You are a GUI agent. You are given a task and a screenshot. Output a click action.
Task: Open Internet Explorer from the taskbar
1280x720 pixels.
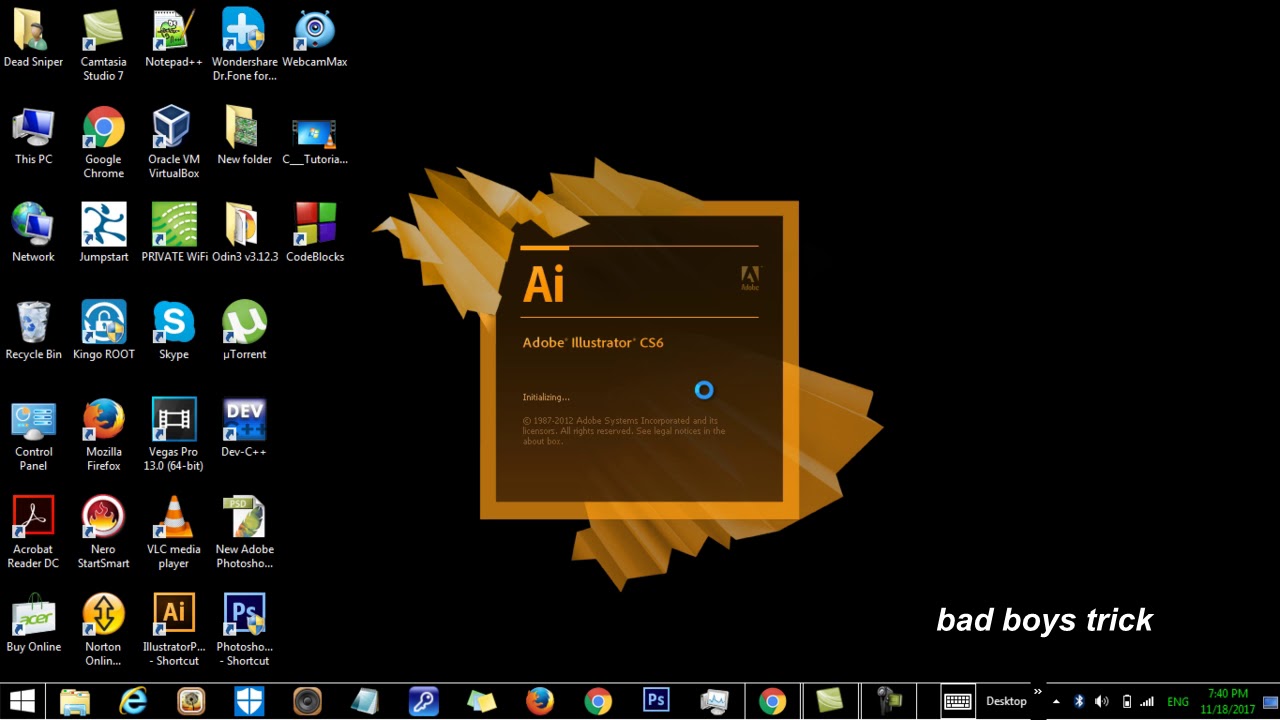pyautogui.click(x=133, y=701)
